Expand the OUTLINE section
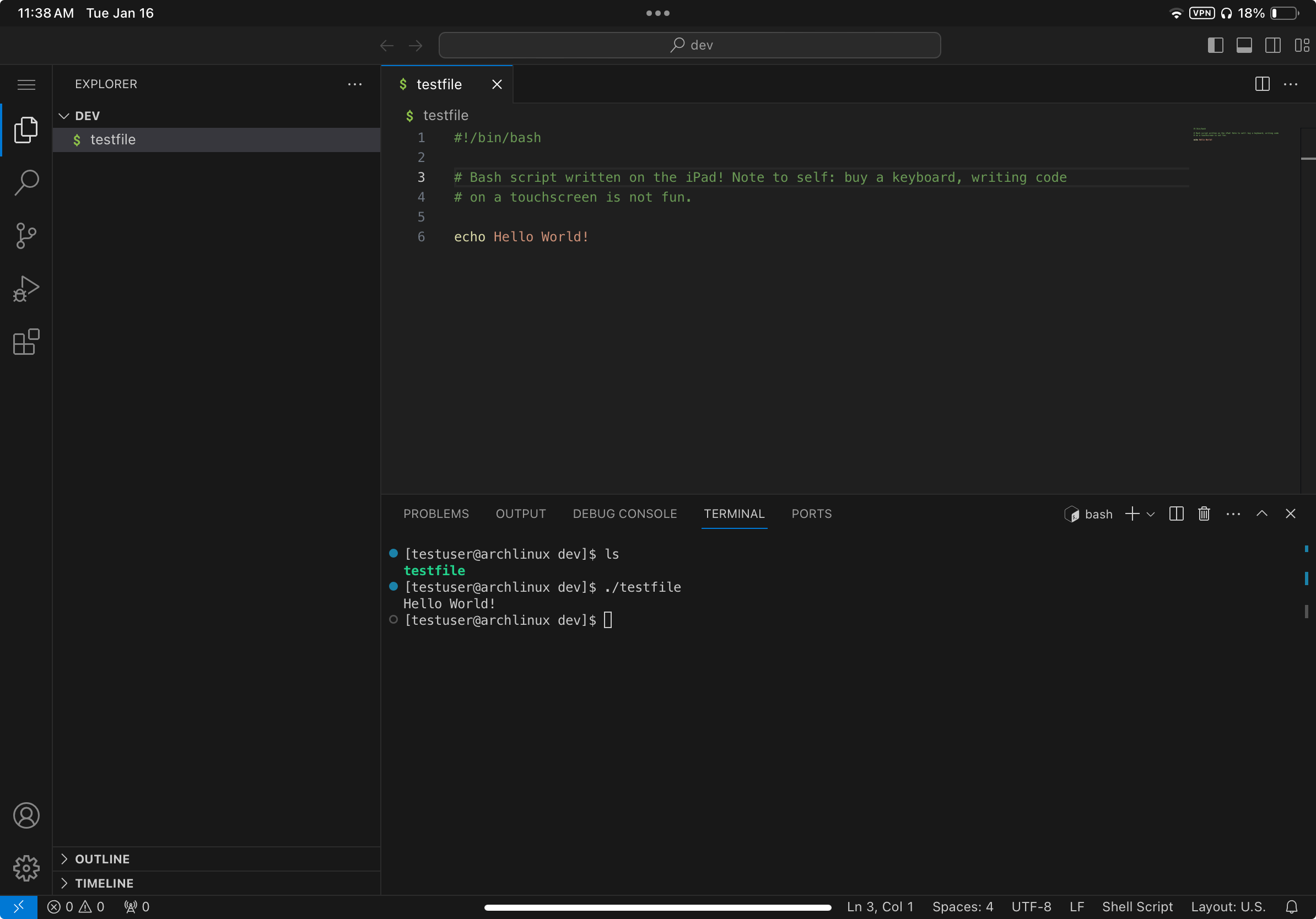This screenshot has height=919, width=1316. click(217, 859)
